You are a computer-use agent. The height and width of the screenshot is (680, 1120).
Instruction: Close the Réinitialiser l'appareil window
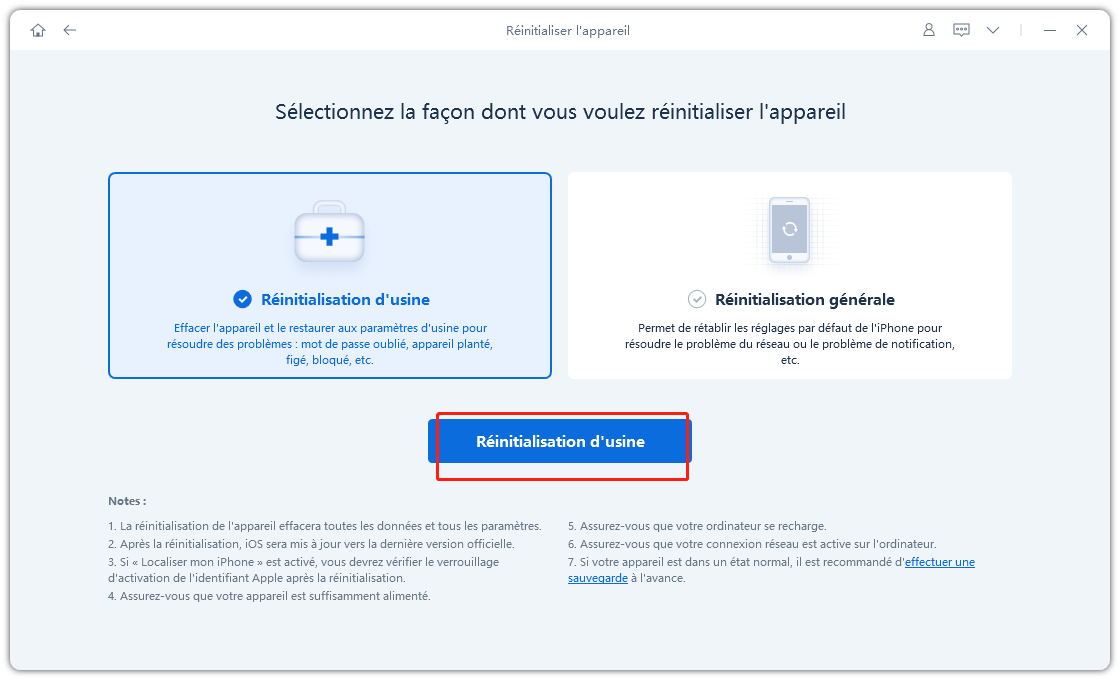tap(1082, 30)
